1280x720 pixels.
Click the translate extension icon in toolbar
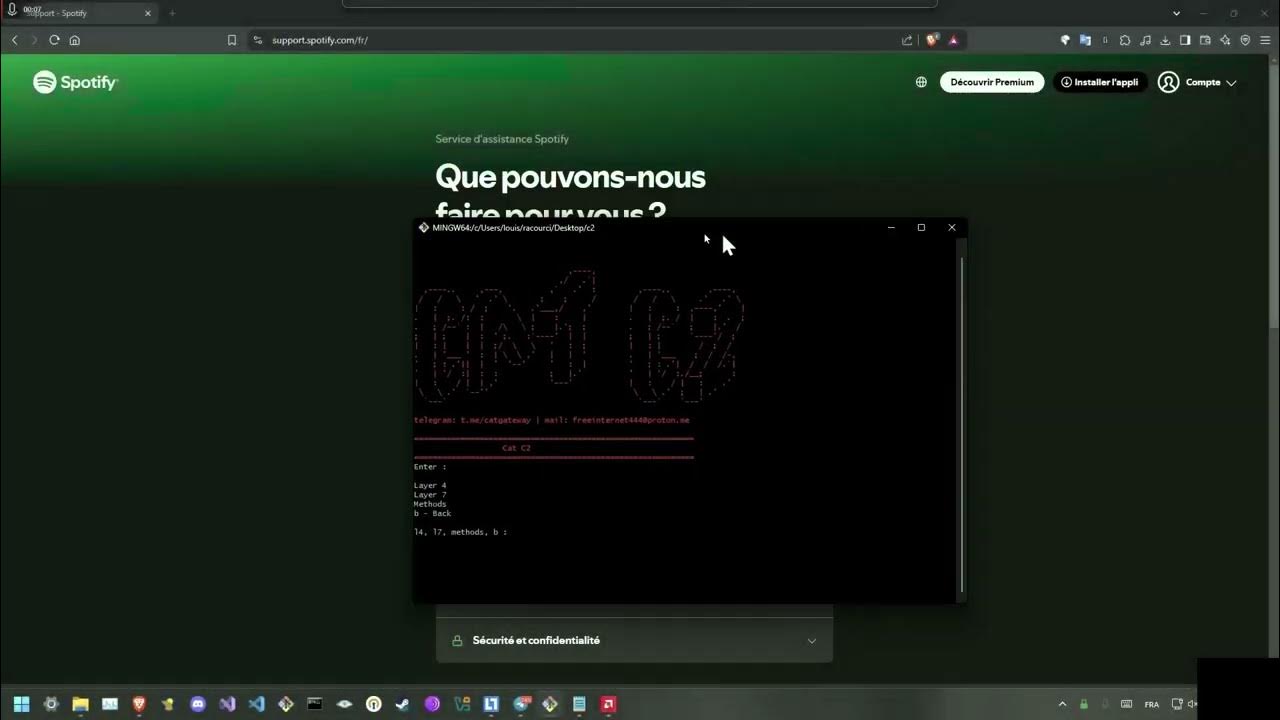point(1085,40)
